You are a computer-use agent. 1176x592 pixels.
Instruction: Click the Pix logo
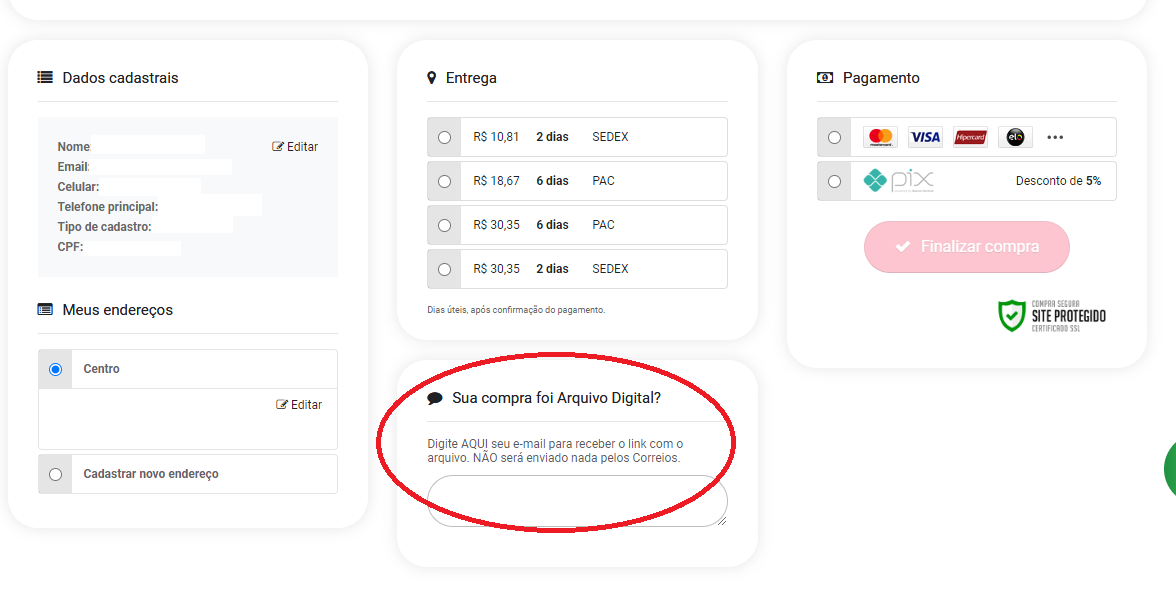(x=898, y=181)
